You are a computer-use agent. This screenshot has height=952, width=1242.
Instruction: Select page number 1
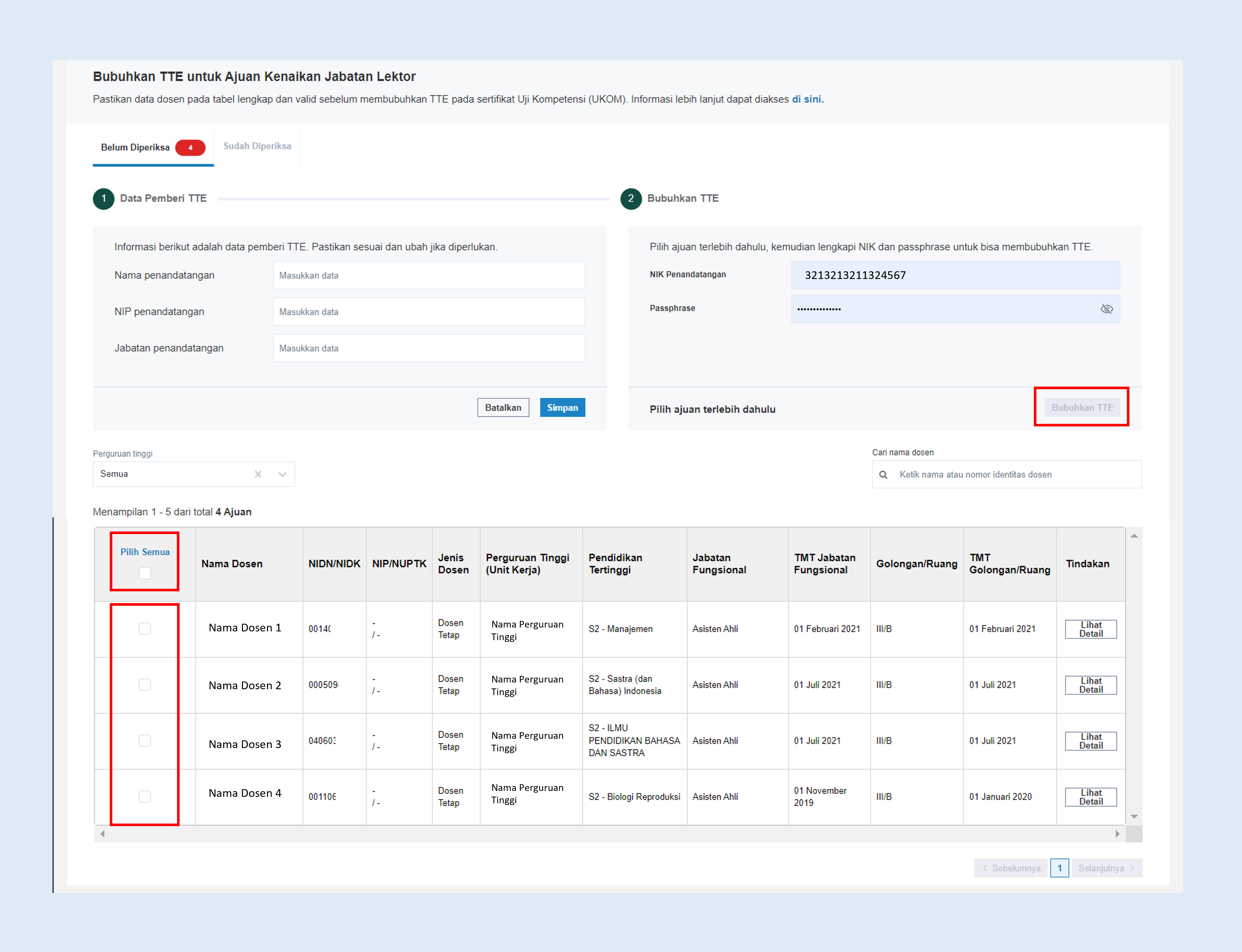click(x=1060, y=868)
